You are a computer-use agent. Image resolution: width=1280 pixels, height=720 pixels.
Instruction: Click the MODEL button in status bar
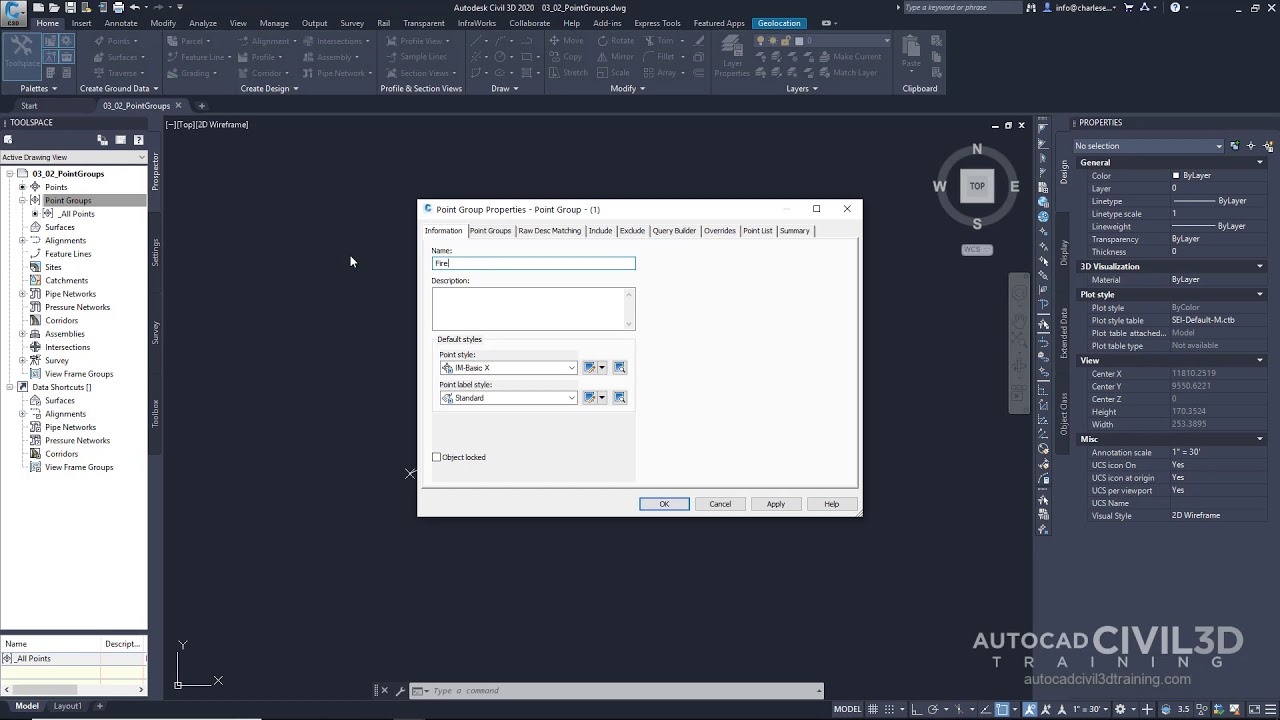(x=847, y=709)
